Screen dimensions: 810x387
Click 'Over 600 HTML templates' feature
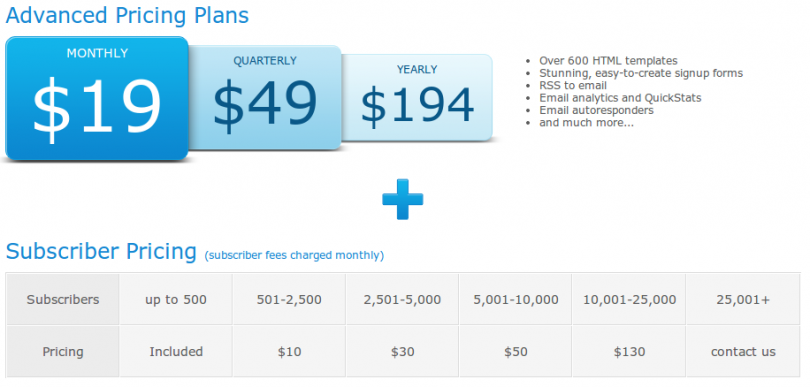point(608,60)
